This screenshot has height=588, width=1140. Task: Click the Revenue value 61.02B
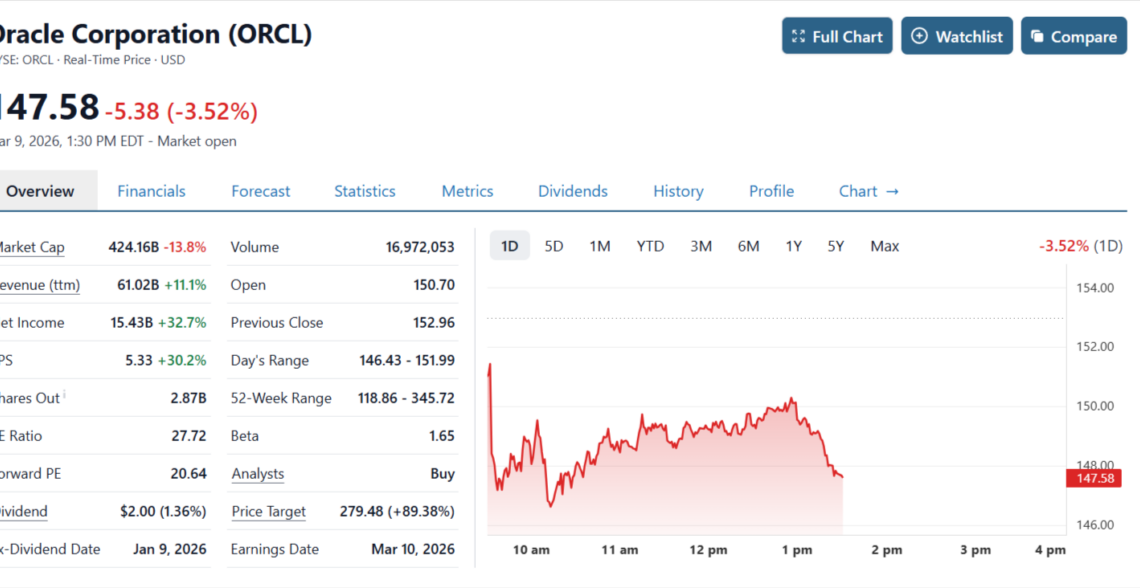(x=138, y=286)
